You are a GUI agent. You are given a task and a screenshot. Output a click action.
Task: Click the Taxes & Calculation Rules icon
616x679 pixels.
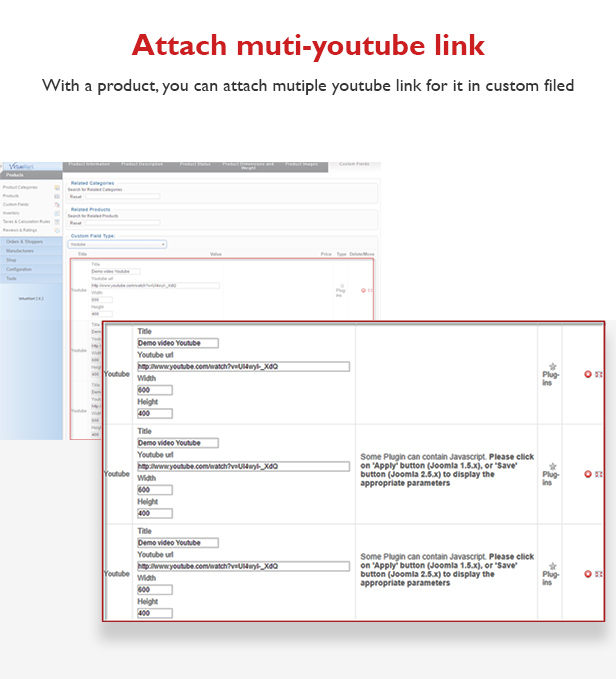(x=57, y=222)
